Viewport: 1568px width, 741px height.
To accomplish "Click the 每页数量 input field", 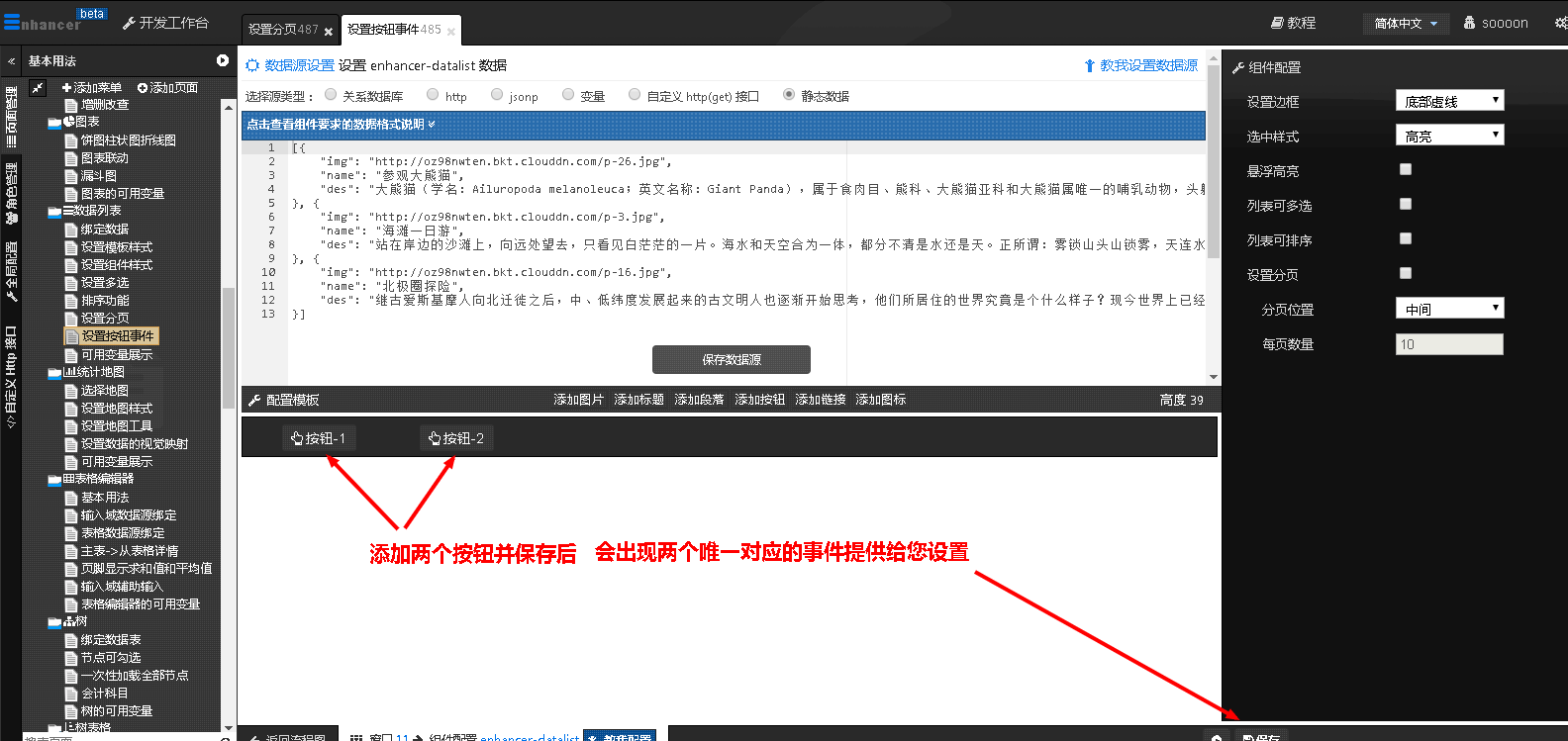I will (x=1449, y=344).
